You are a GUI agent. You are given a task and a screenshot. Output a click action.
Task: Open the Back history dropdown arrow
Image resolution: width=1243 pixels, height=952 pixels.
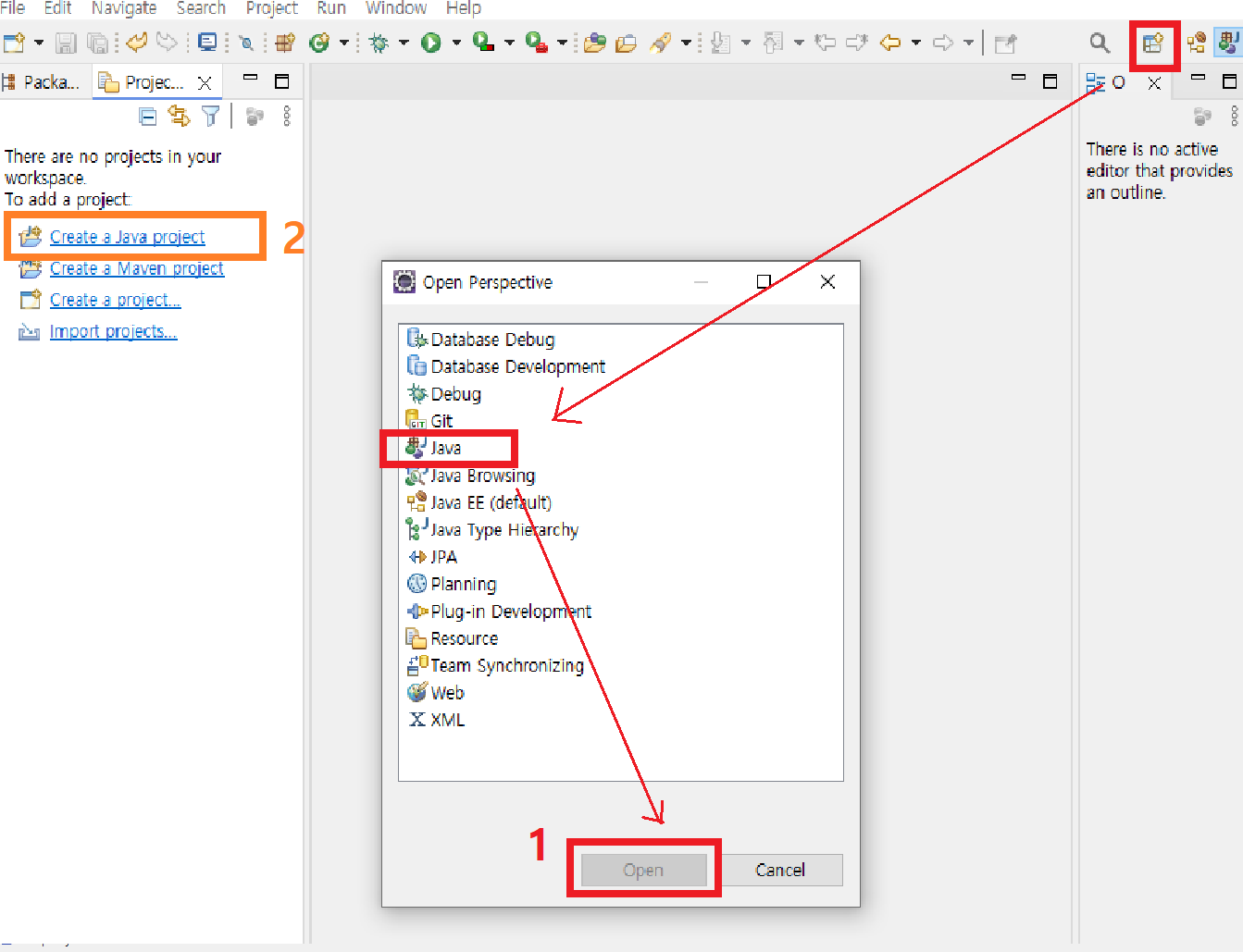(916, 43)
